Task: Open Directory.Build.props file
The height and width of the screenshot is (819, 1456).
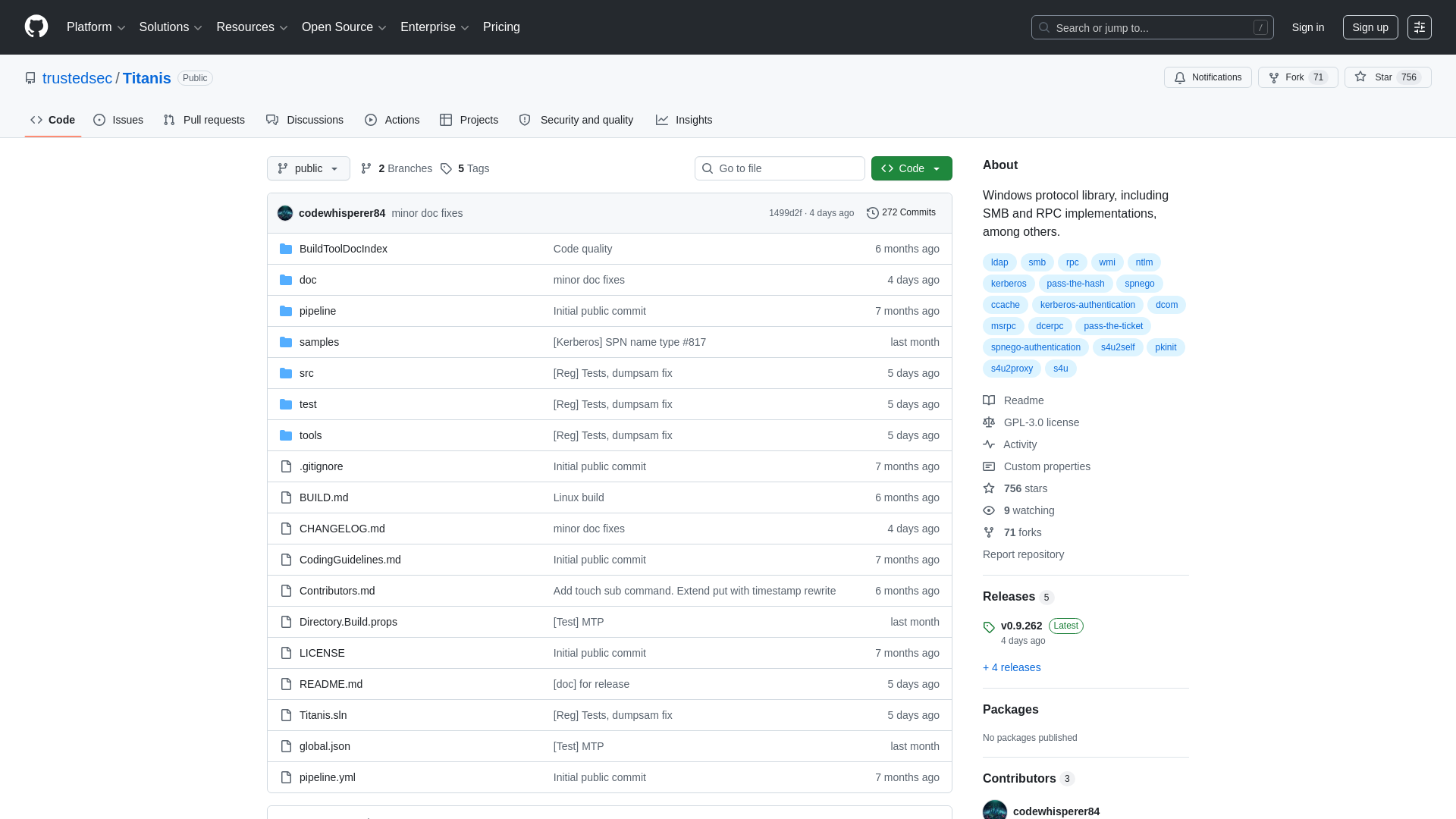Action: (x=348, y=622)
